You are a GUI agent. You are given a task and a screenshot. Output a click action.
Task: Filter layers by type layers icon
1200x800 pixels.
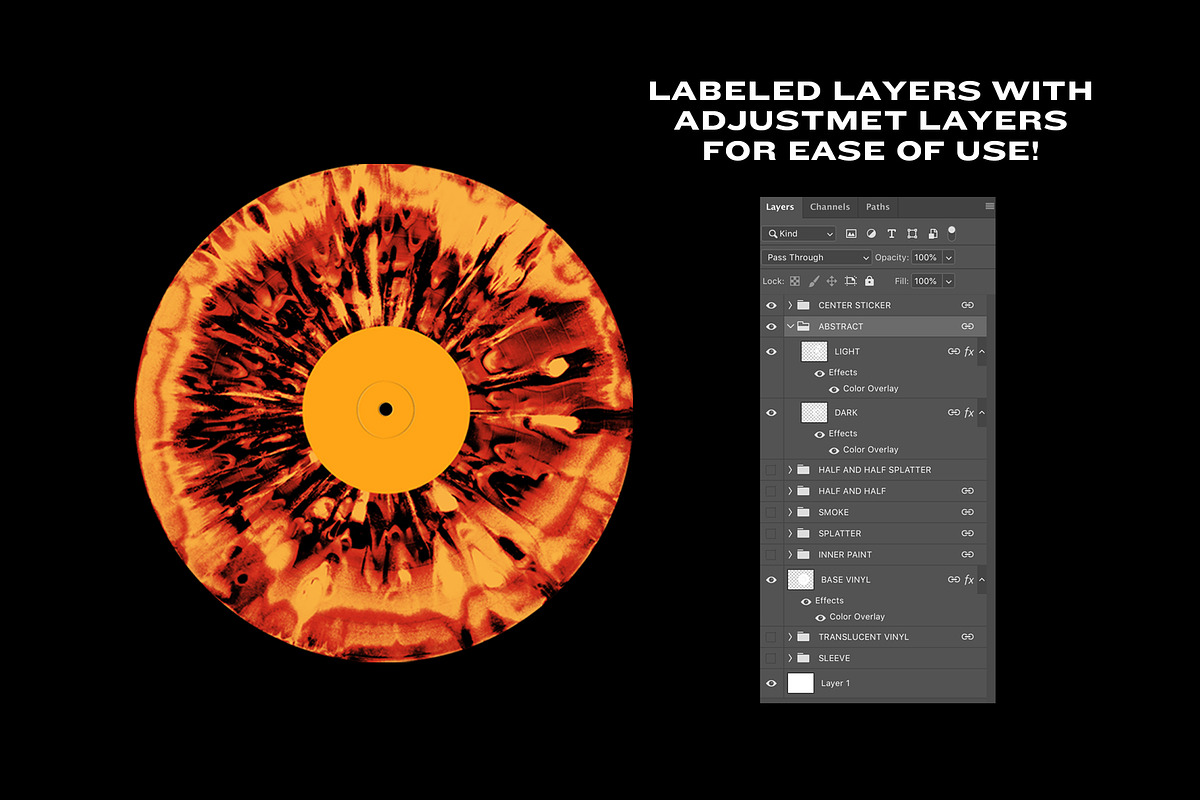[891, 233]
